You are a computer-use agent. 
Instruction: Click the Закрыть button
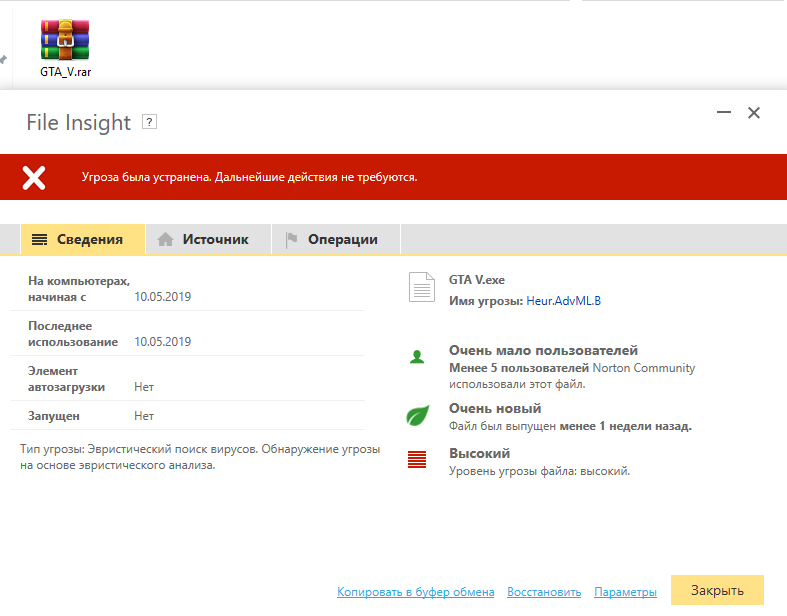(x=717, y=590)
